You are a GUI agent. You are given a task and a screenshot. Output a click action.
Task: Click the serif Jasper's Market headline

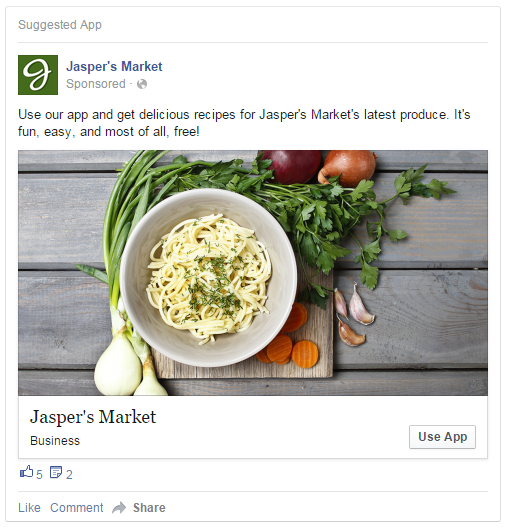click(93, 417)
